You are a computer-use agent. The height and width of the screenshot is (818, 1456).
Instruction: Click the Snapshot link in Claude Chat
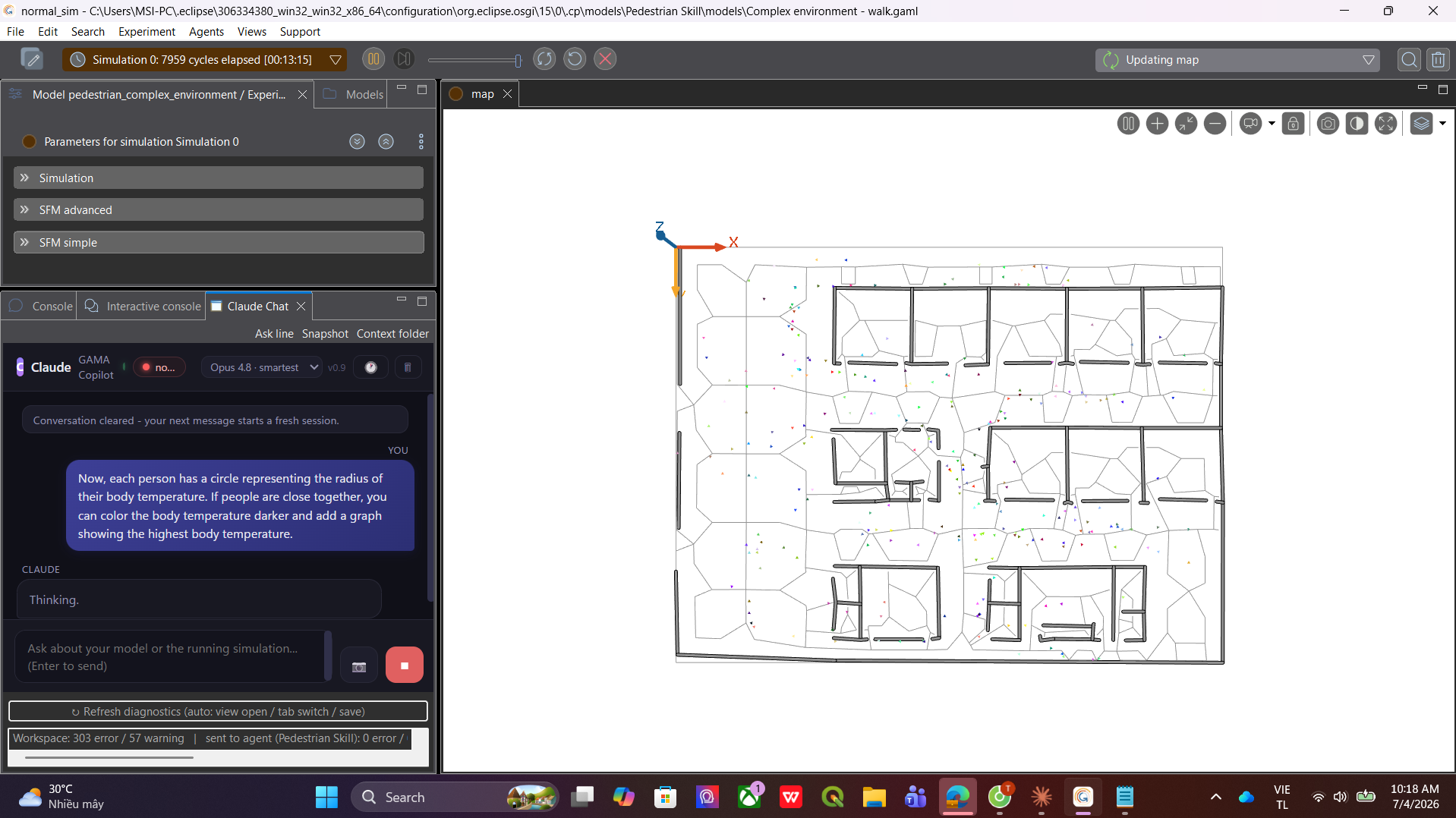click(x=325, y=333)
